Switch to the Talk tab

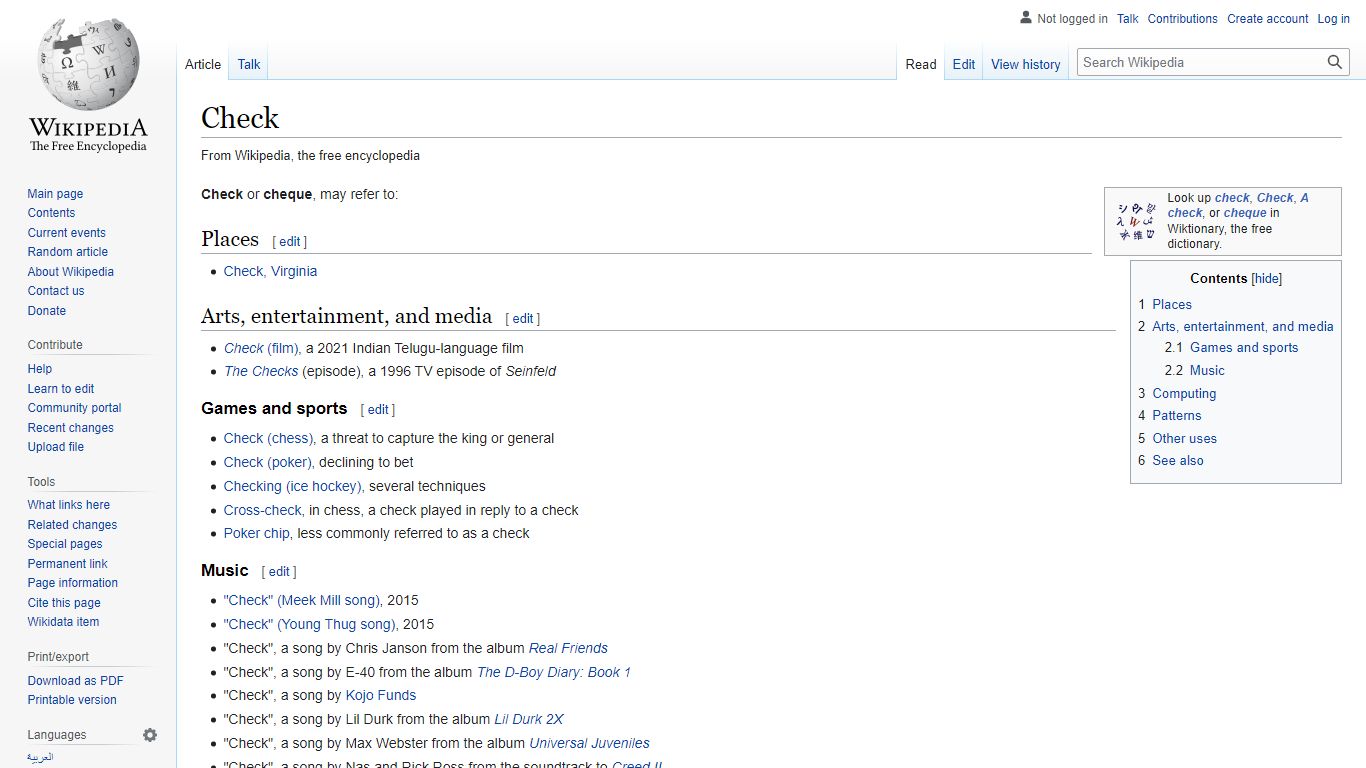249,64
